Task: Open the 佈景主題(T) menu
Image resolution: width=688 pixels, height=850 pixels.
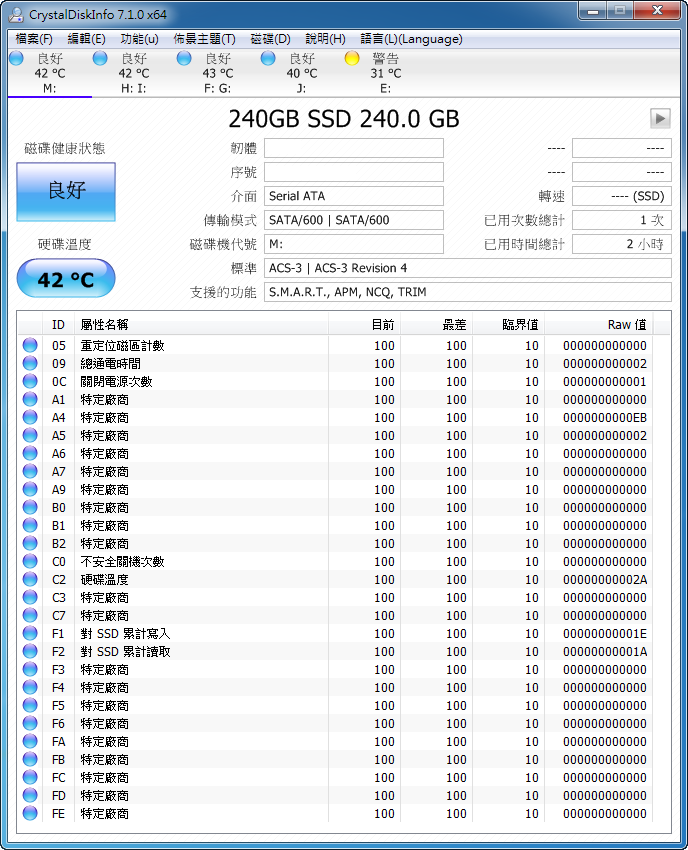Action: (204, 39)
